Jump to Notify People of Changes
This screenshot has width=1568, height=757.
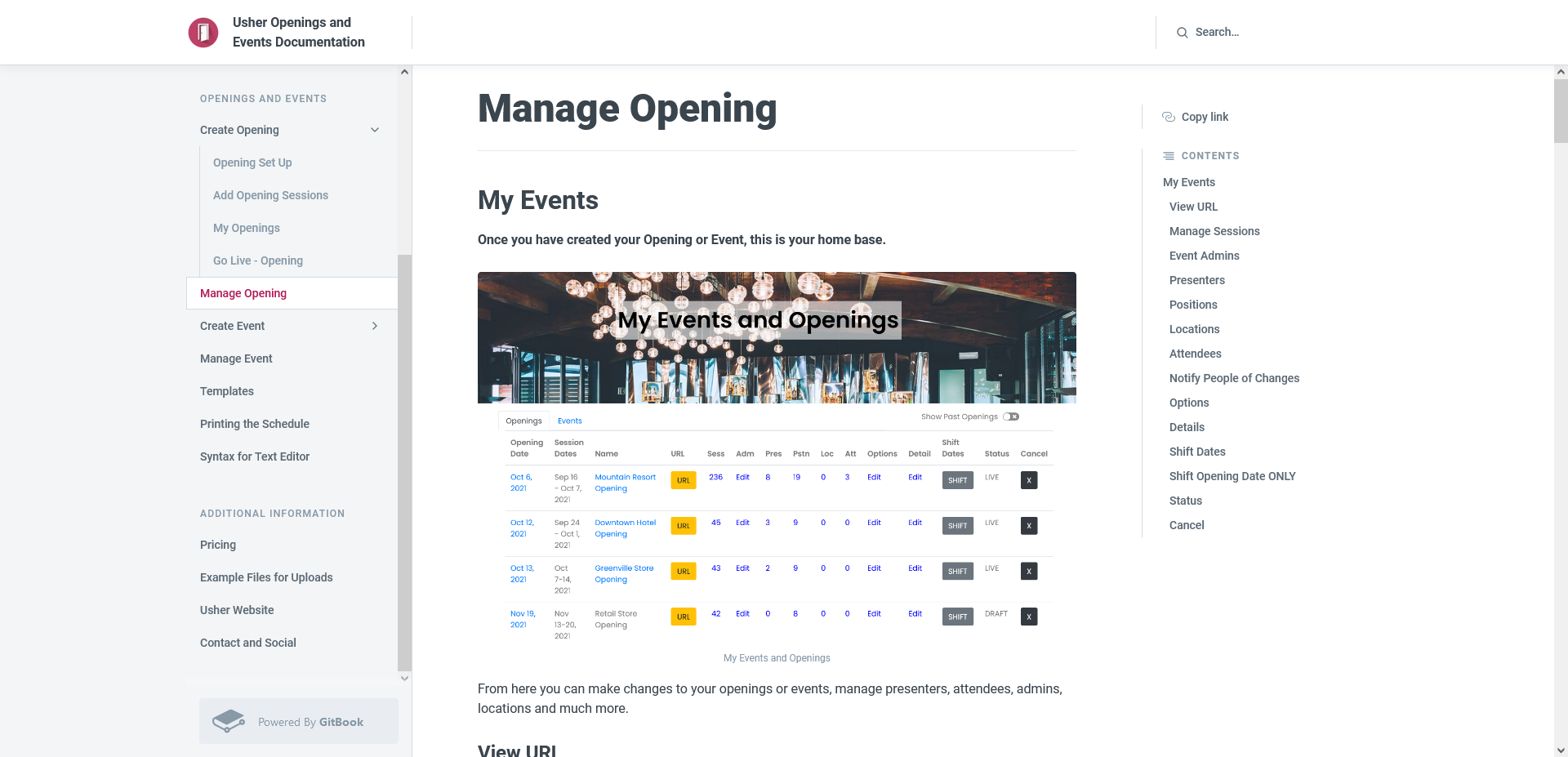(1234, 378)
